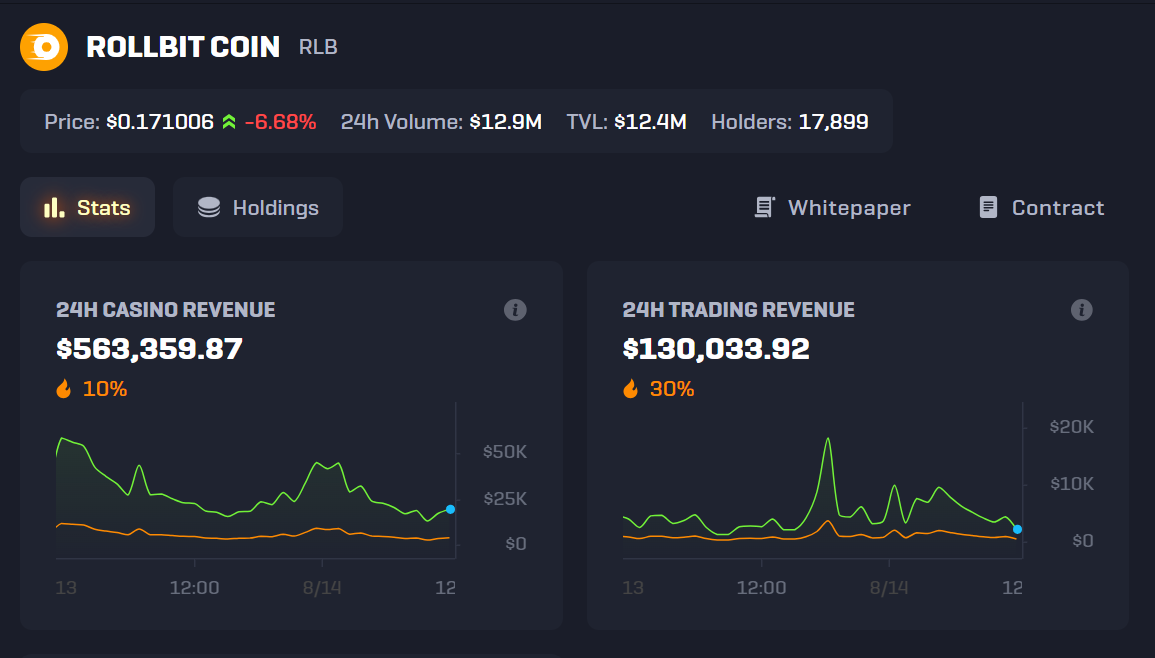Click the casino revenue flame icon

point(64,388)
